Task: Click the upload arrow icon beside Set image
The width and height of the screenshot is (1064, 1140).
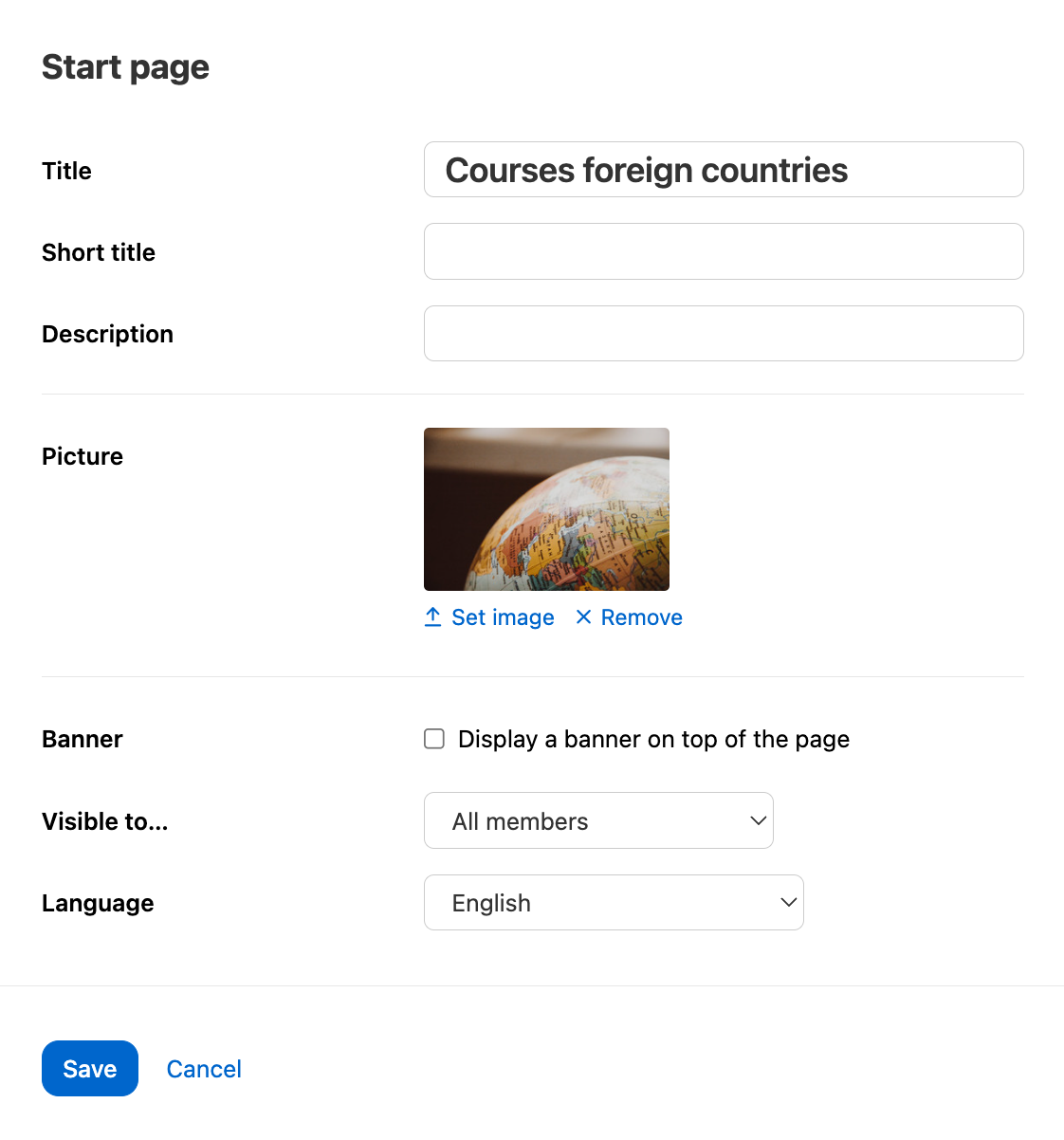Action: (x=432, y=617)
